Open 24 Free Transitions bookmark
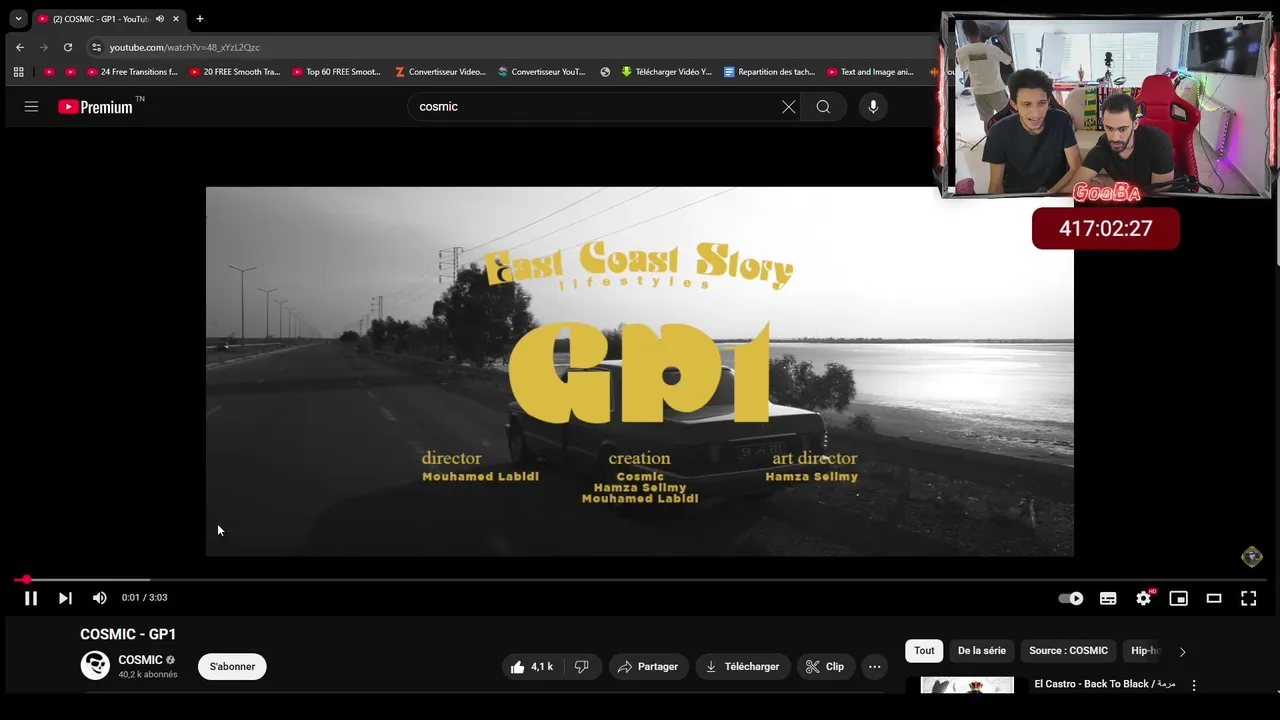The image size is (1280, 720). click(131, 72)
